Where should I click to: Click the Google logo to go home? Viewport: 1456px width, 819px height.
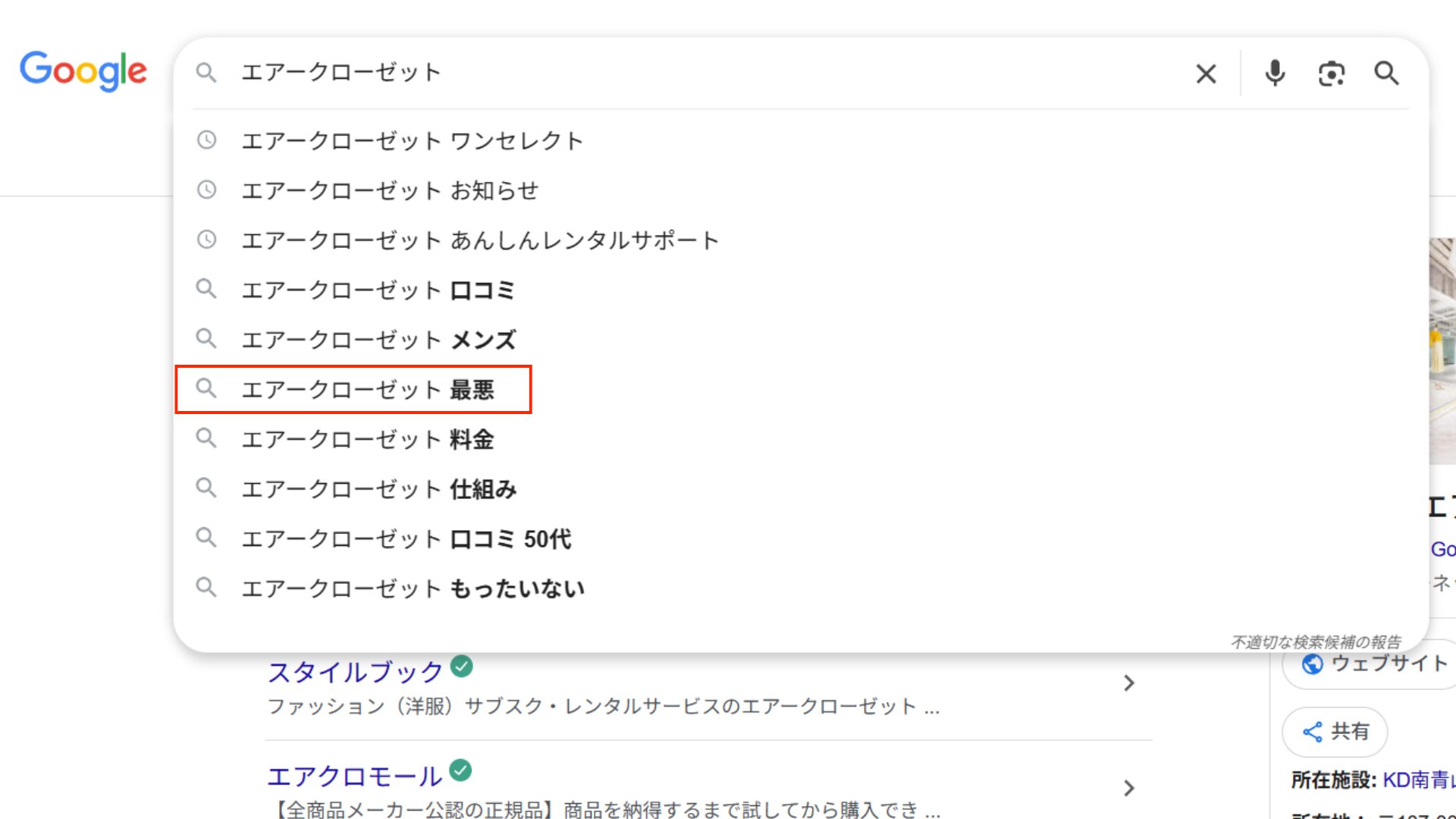(x=83, y=71)
